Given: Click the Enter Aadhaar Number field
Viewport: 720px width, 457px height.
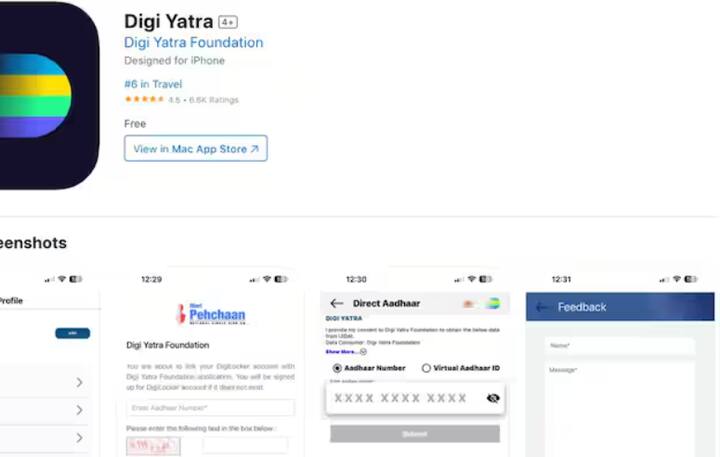Looking at the screenshot, I should pyautogui.click(x=210, y=408).
